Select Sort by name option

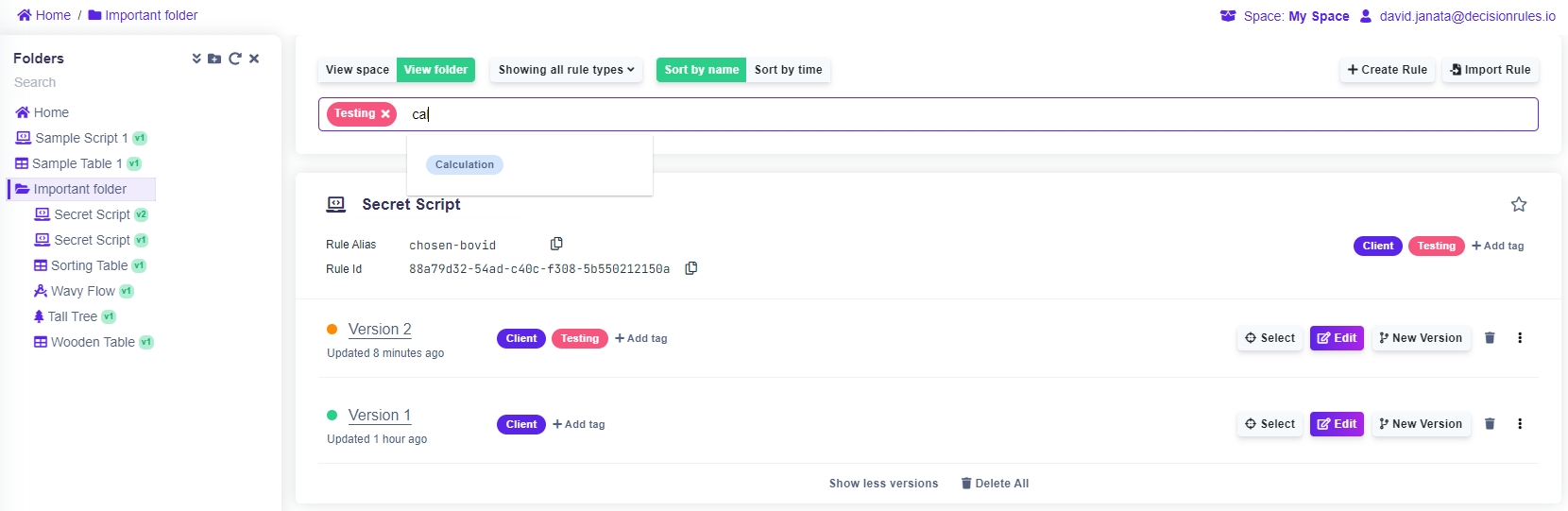click(701, 70)
